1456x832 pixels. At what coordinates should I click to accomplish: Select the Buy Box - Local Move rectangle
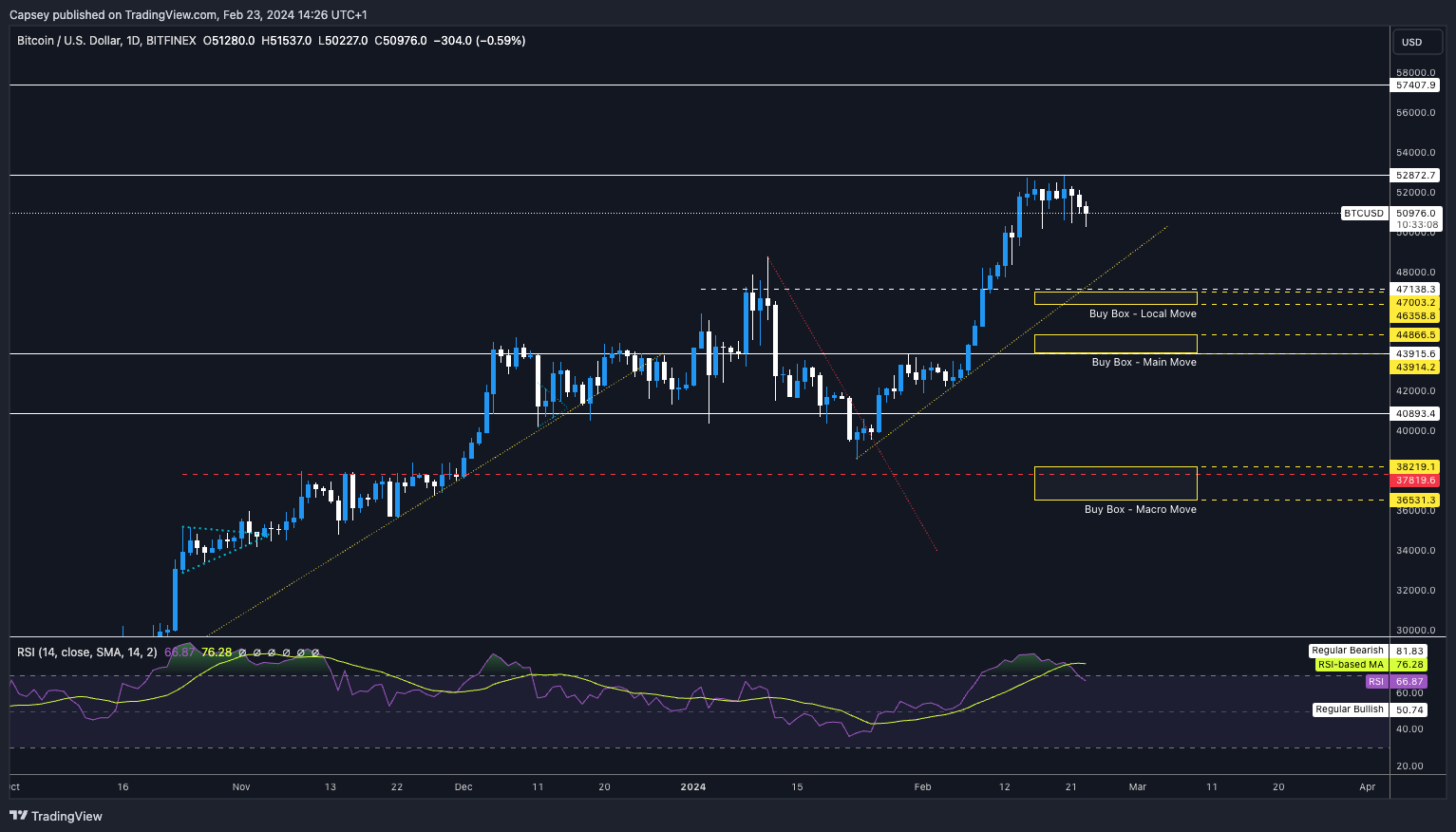(1115, 298)
